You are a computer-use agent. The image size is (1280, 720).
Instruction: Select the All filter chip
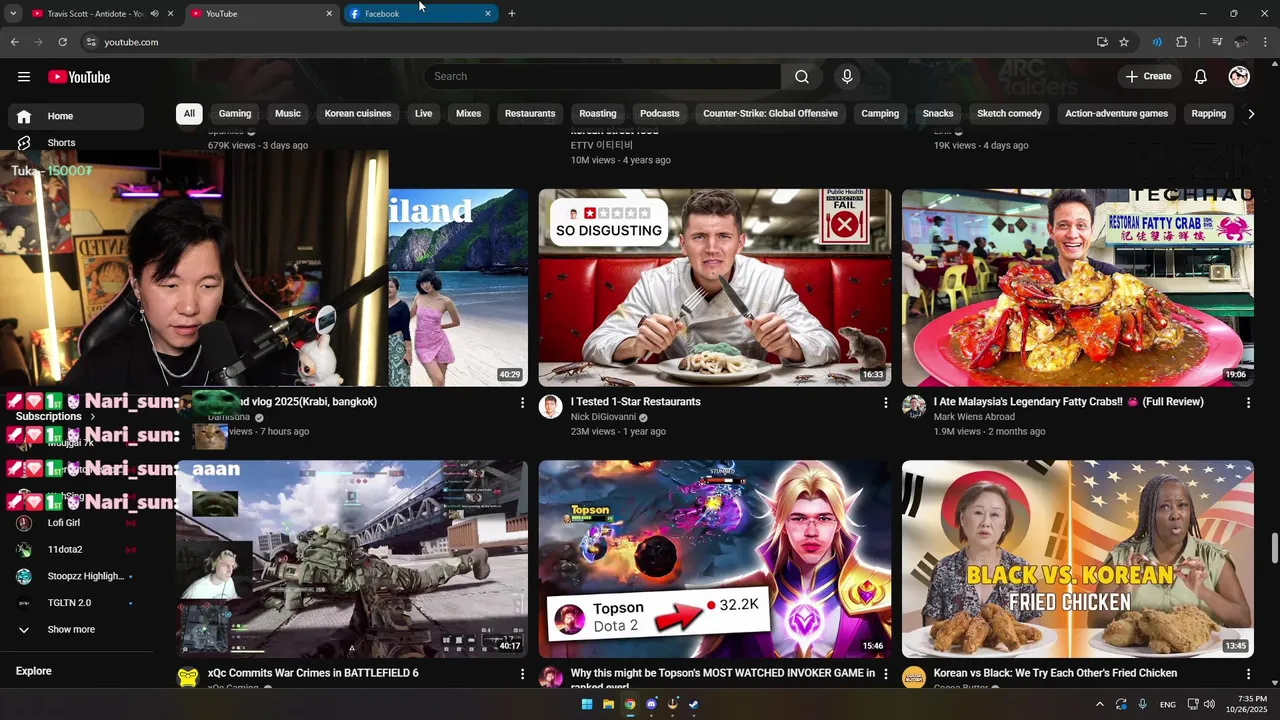[x=189, y=114]
